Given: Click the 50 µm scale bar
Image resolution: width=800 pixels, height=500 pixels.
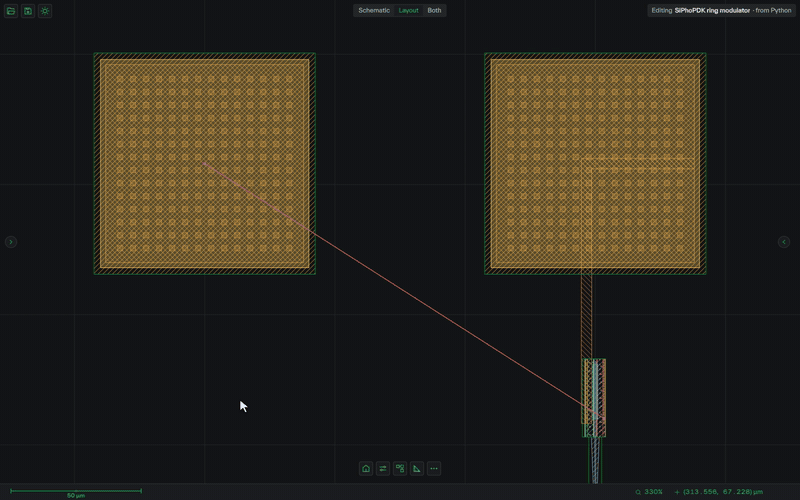Looking at the screenshot, I should (76, 492).
